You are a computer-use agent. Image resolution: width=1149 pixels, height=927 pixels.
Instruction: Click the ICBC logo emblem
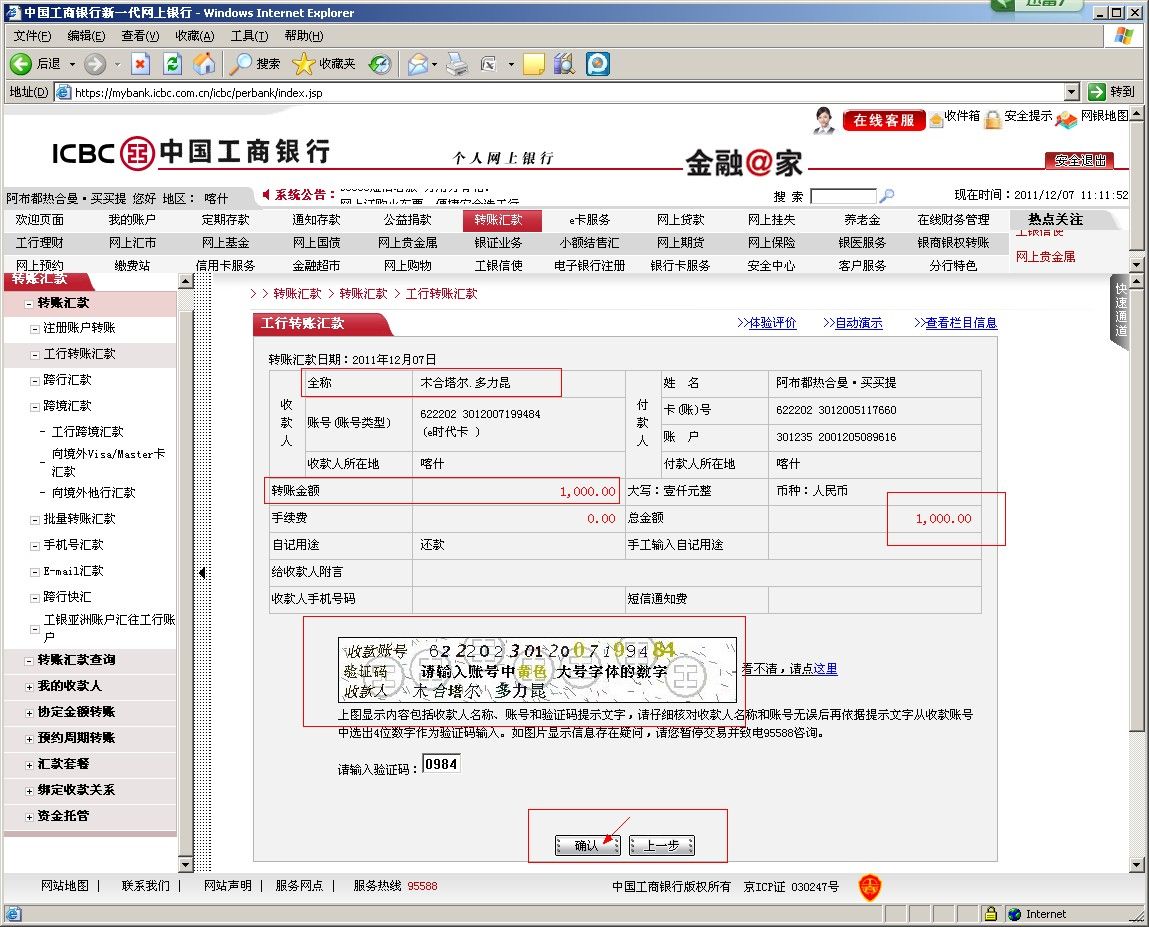click(138, 153)
